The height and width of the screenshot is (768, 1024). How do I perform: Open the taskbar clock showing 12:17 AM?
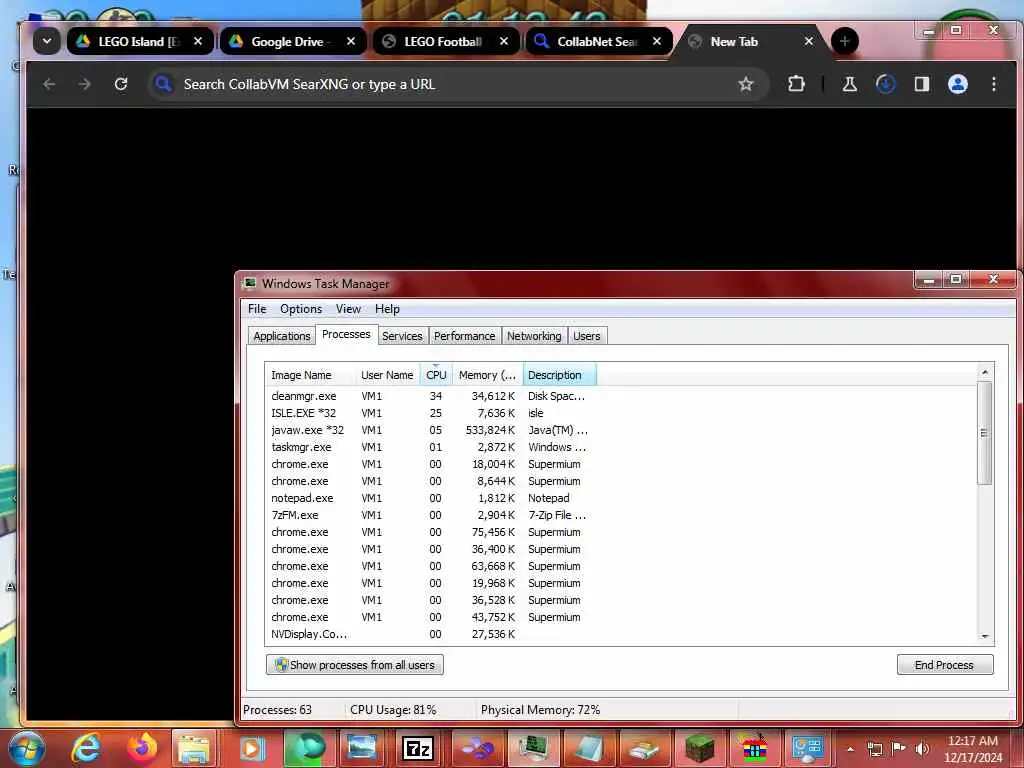coord(972,749)
